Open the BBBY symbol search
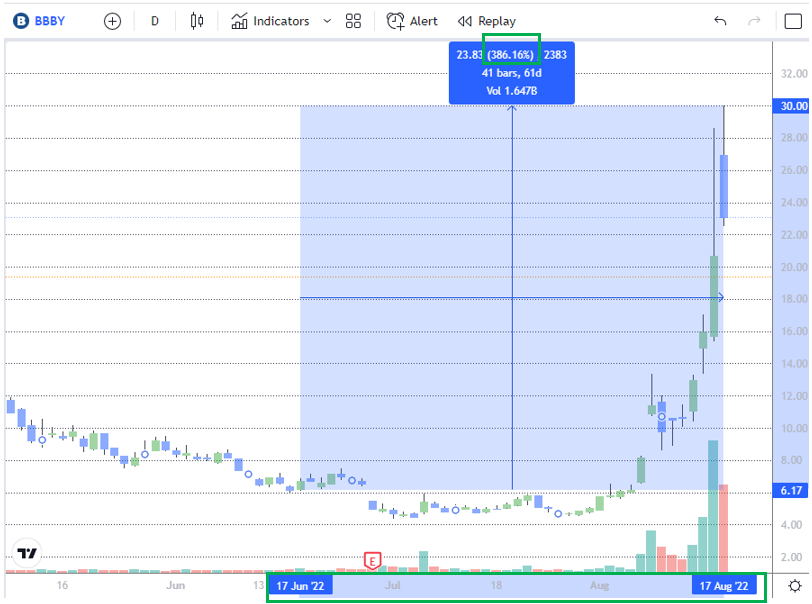 (x=50, y=21)
